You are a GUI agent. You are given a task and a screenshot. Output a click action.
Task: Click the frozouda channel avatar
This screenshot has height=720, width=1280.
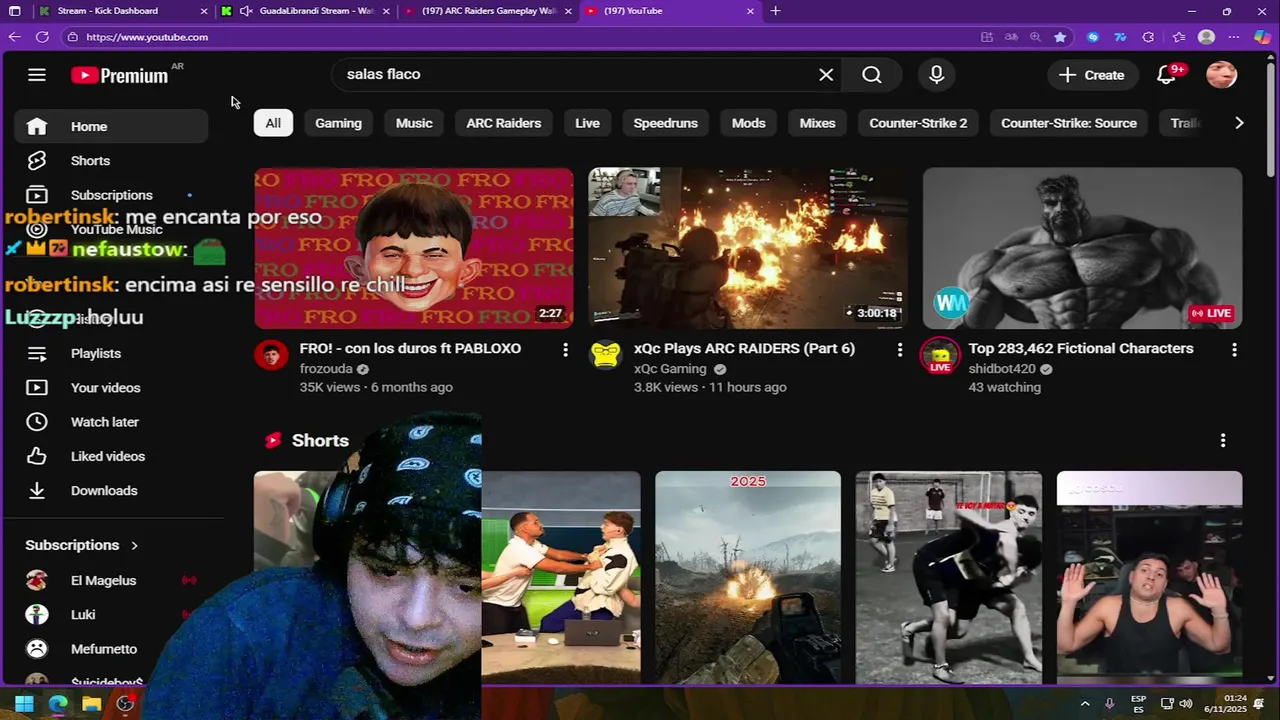click(271, 355)
